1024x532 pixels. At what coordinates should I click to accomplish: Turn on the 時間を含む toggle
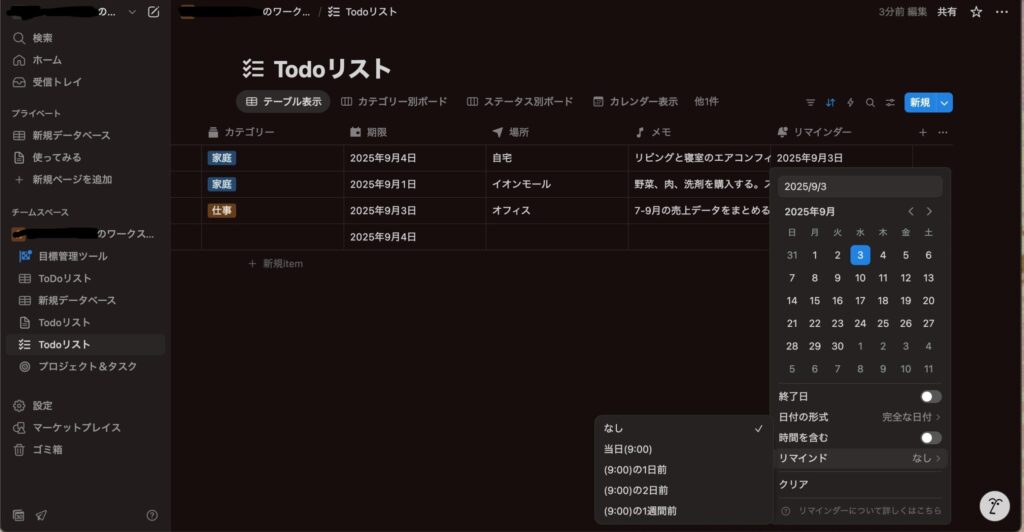[x=930, y=438]
